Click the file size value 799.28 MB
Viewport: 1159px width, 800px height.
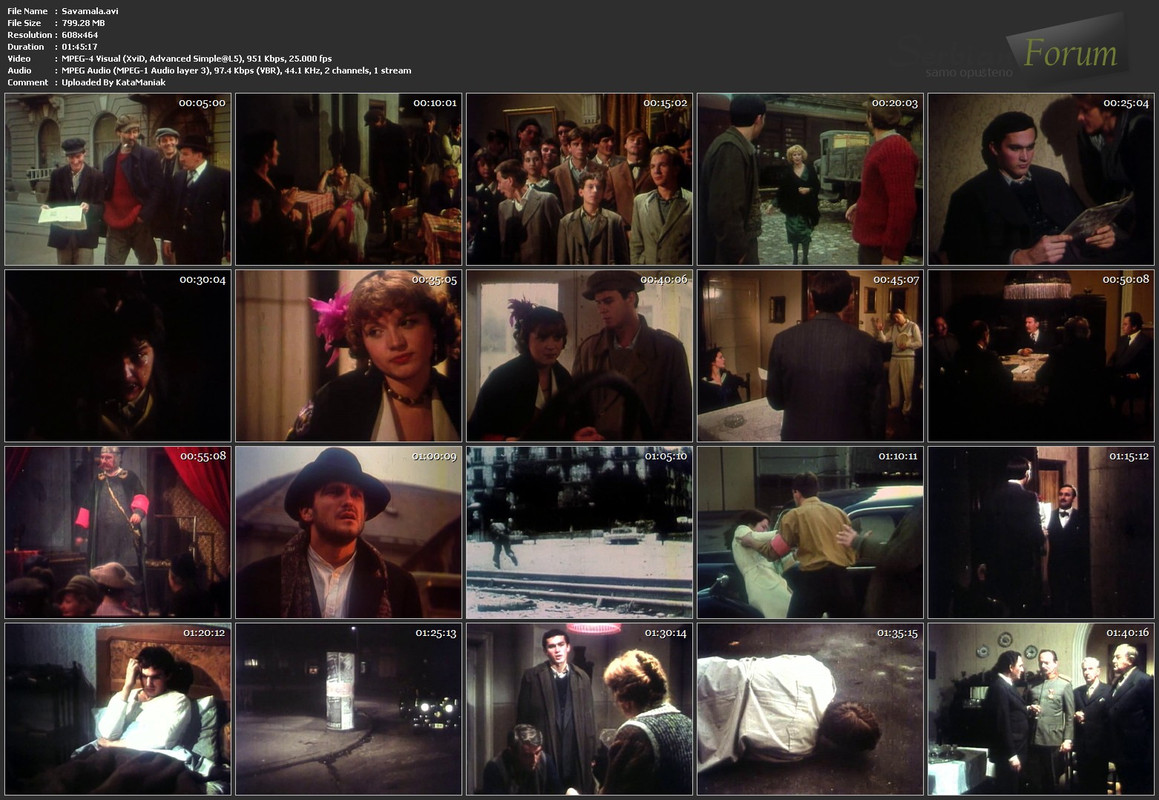click(84, 23)
